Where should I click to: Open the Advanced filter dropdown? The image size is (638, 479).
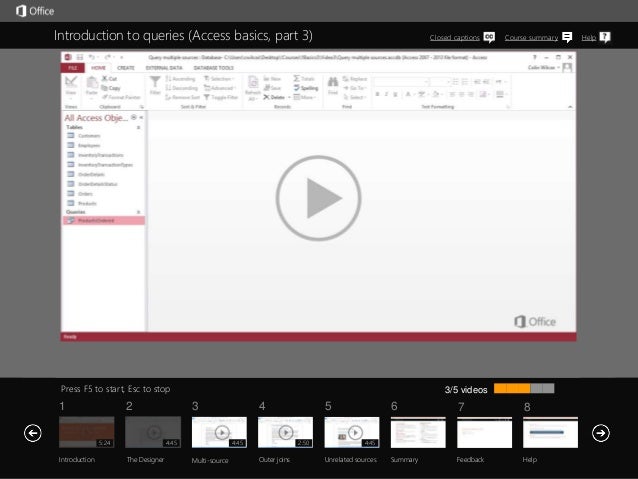pos(220,88)
